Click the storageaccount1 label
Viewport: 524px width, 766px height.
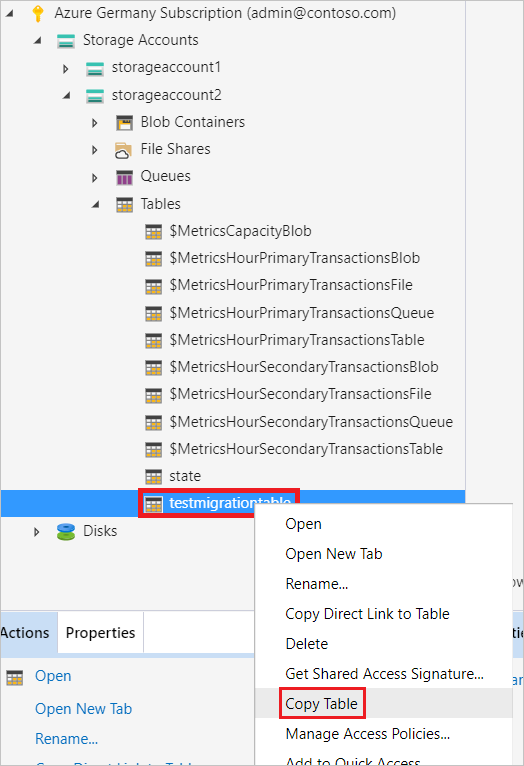tap(166, 67)
